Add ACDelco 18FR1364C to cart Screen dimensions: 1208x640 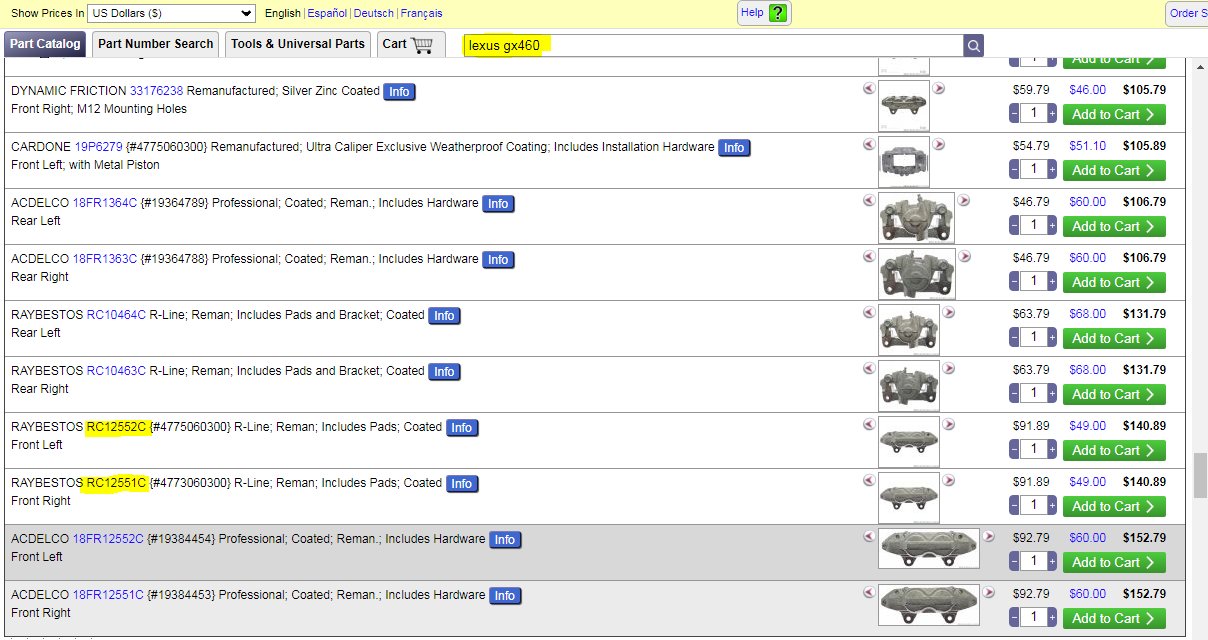pyautogui.click(x=1114, y=226)
